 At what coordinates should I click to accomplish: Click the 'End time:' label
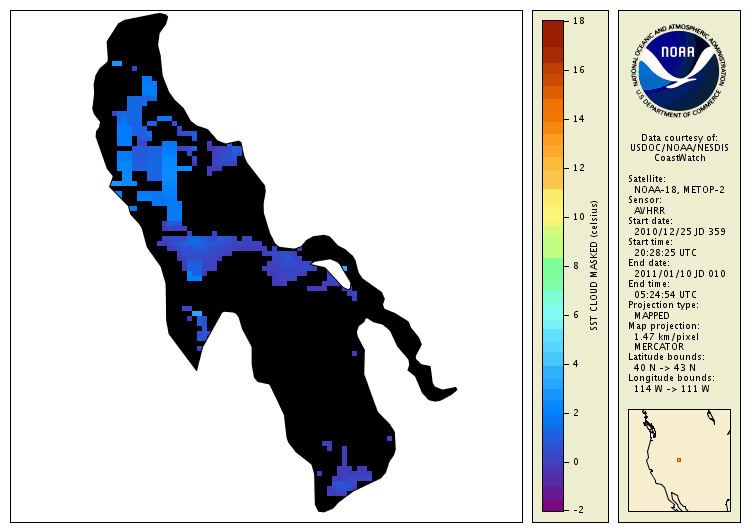(649, 284)
